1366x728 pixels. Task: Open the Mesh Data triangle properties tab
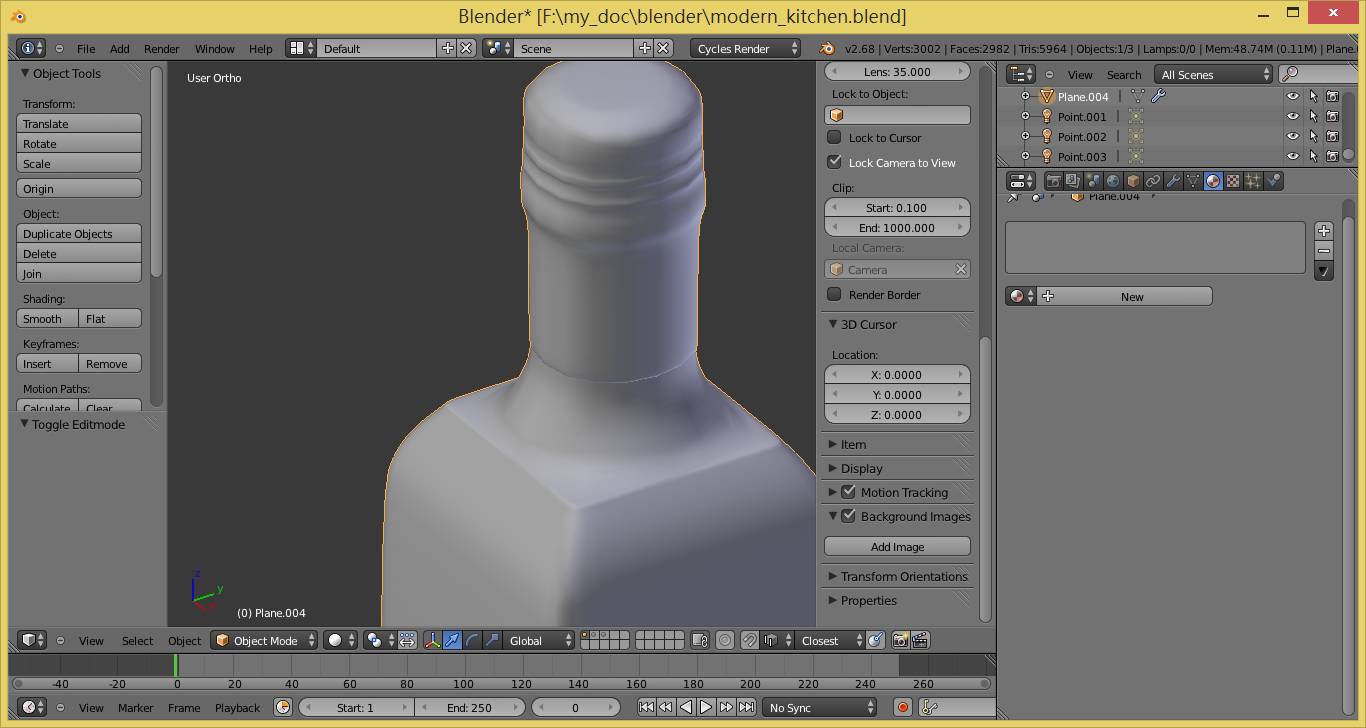1193,181
